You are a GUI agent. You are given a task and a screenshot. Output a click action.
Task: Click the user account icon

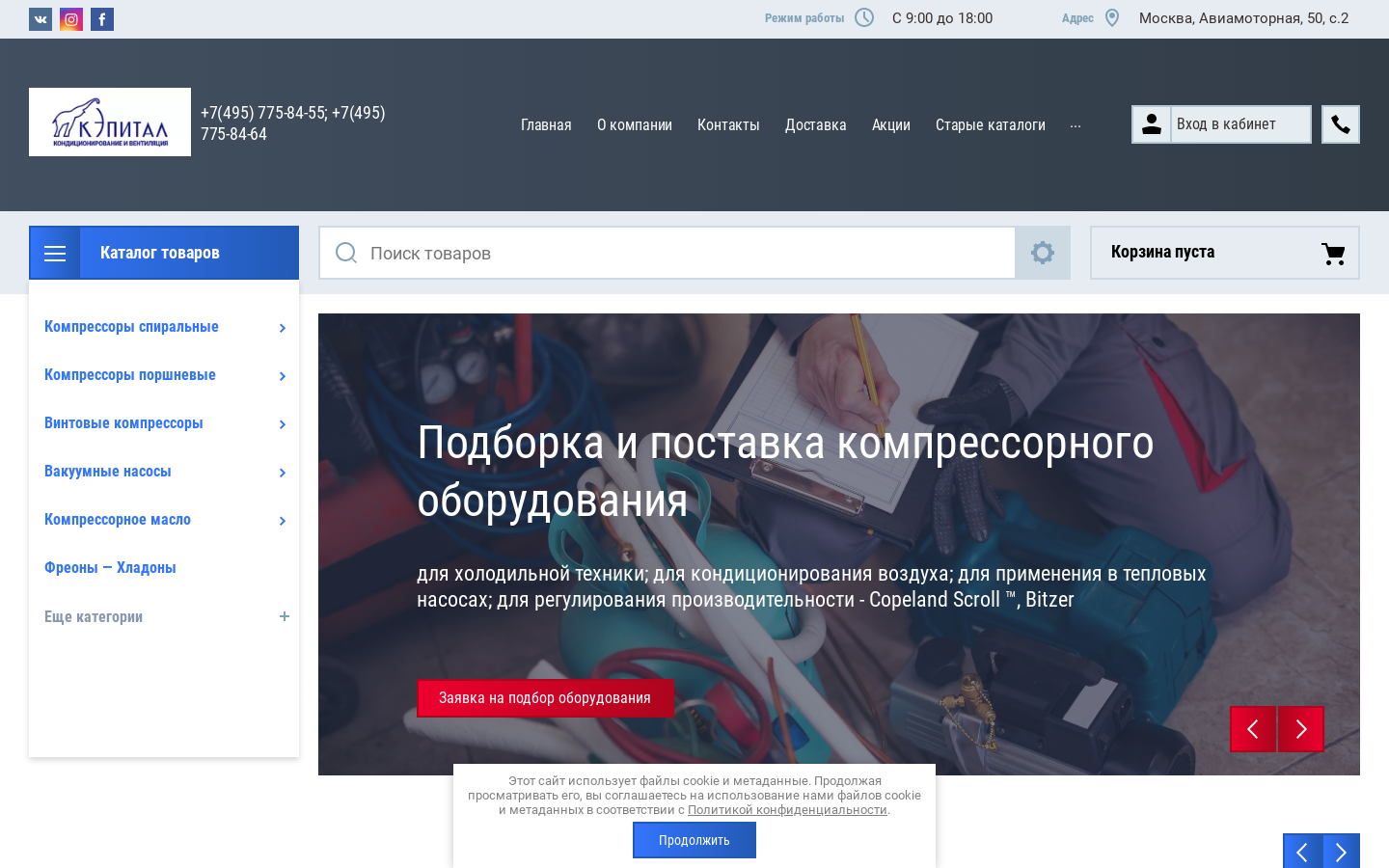click(x=1152, y=124)
